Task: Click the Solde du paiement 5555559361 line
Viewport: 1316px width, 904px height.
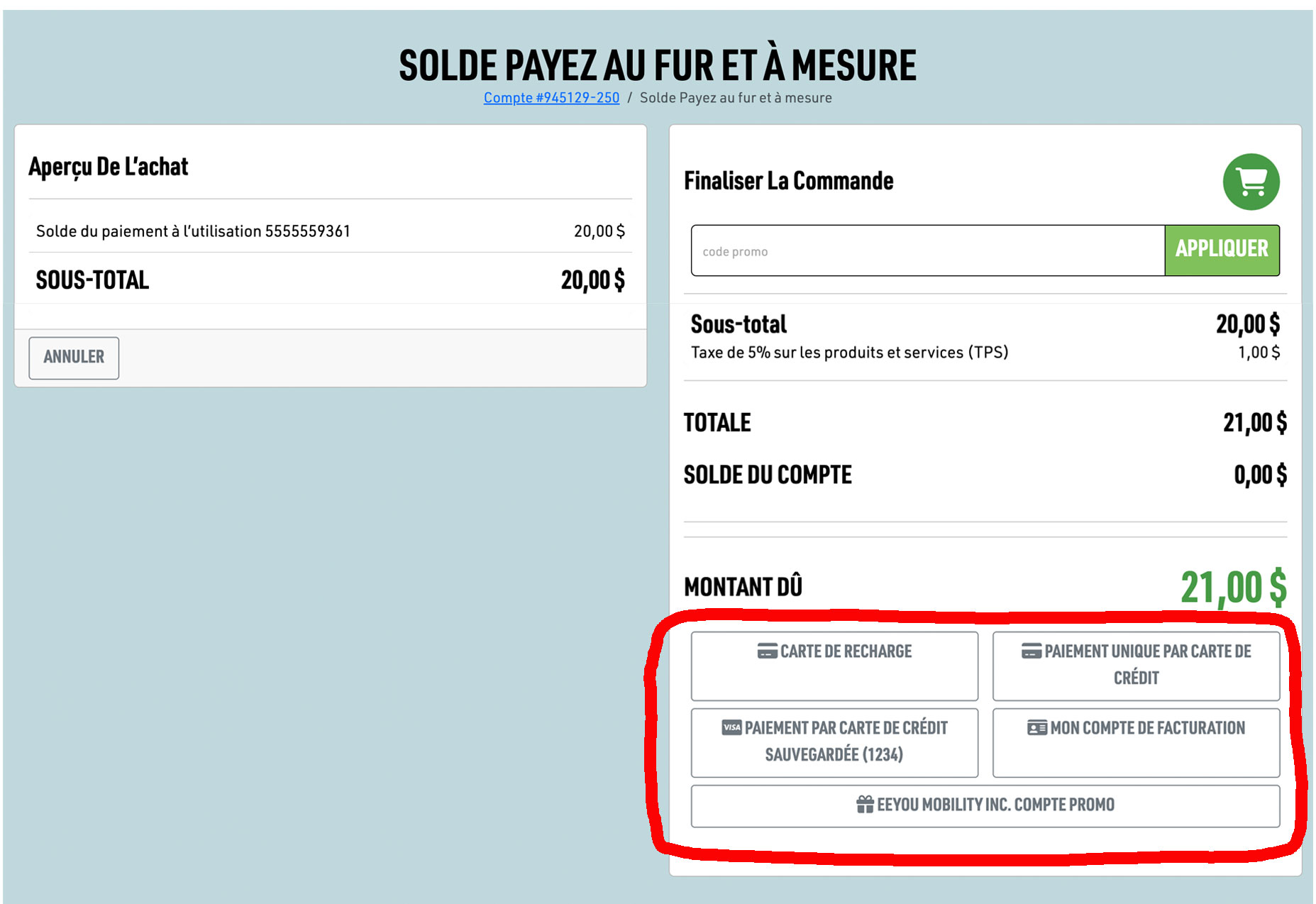Action: click(x=193, y=231)
